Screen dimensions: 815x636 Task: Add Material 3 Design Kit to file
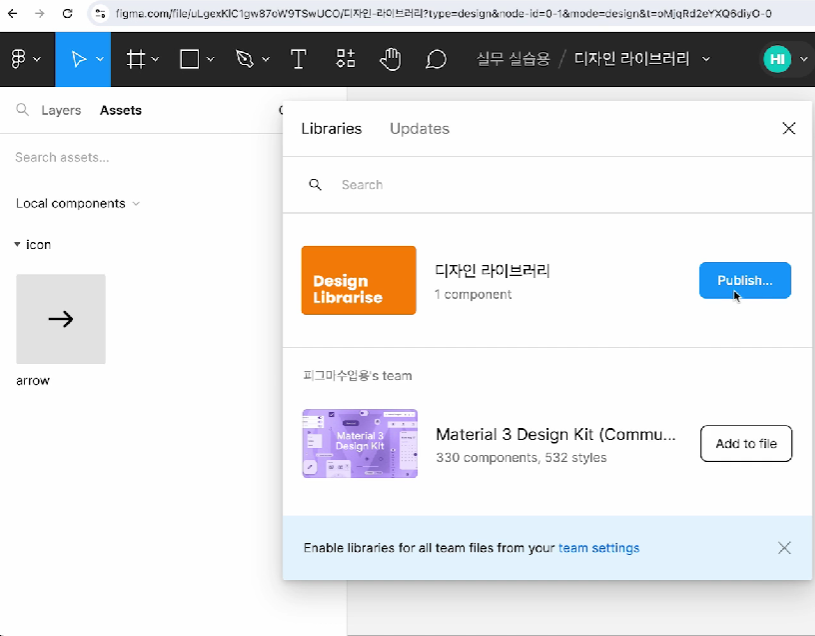pyautogui.click(x=746, y=444)
